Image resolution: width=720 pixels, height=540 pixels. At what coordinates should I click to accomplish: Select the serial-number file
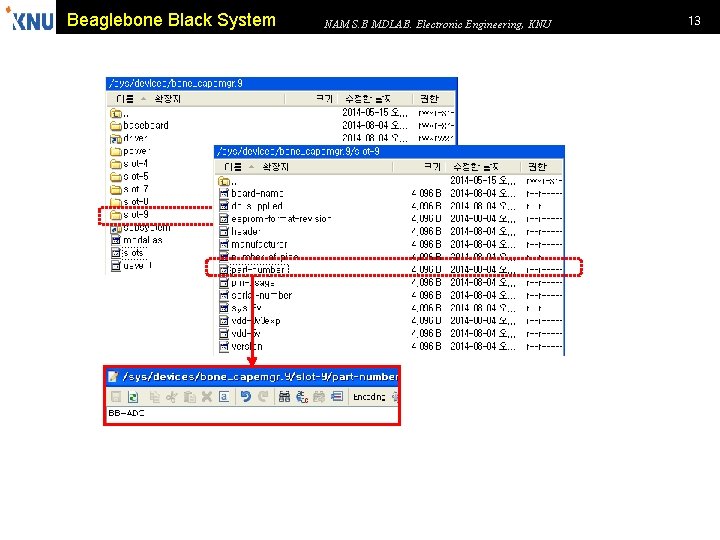coord(256,295)
